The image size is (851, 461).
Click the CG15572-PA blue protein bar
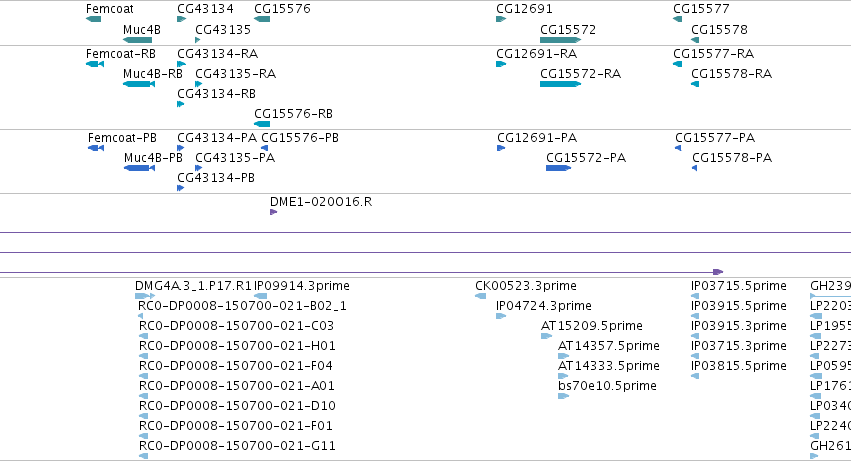pyautogui.click(x=558, y=168)
